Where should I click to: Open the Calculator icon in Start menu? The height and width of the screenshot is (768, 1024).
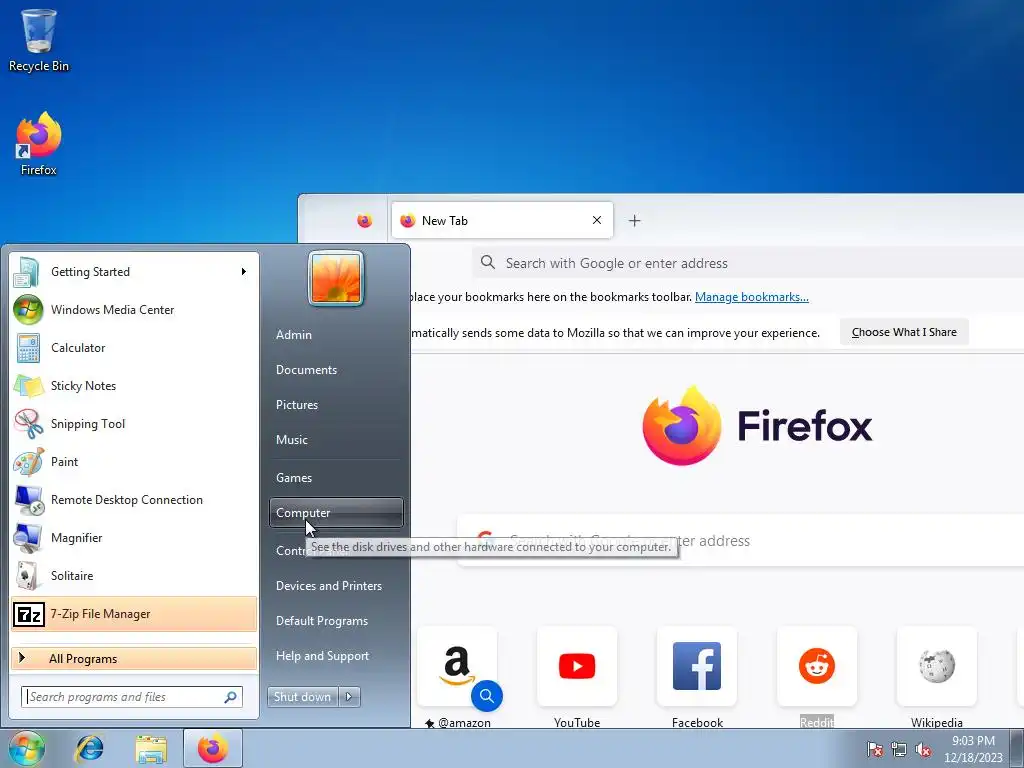coord(28,347)
